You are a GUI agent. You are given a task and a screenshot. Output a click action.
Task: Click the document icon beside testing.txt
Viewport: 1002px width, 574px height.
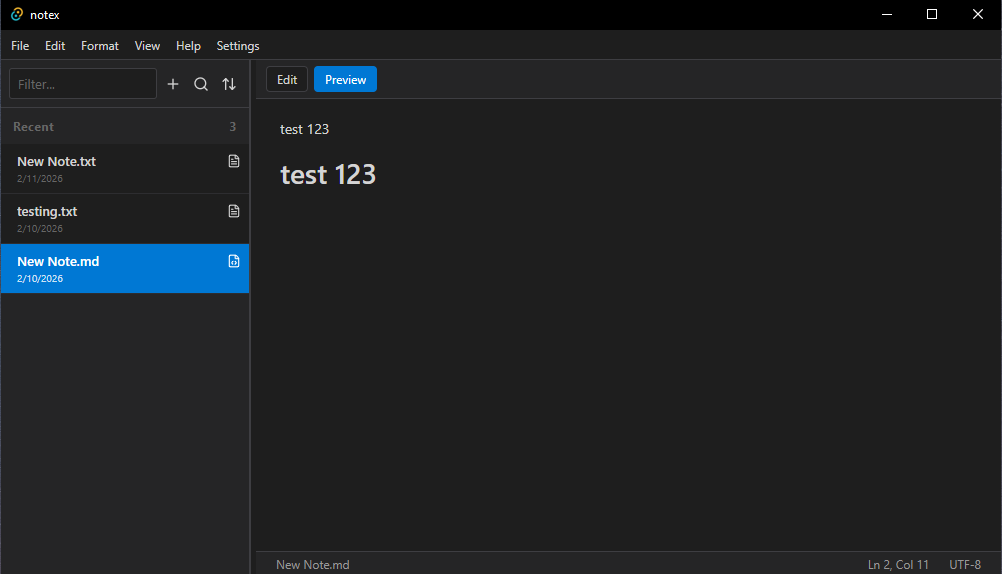click(234, 211)
